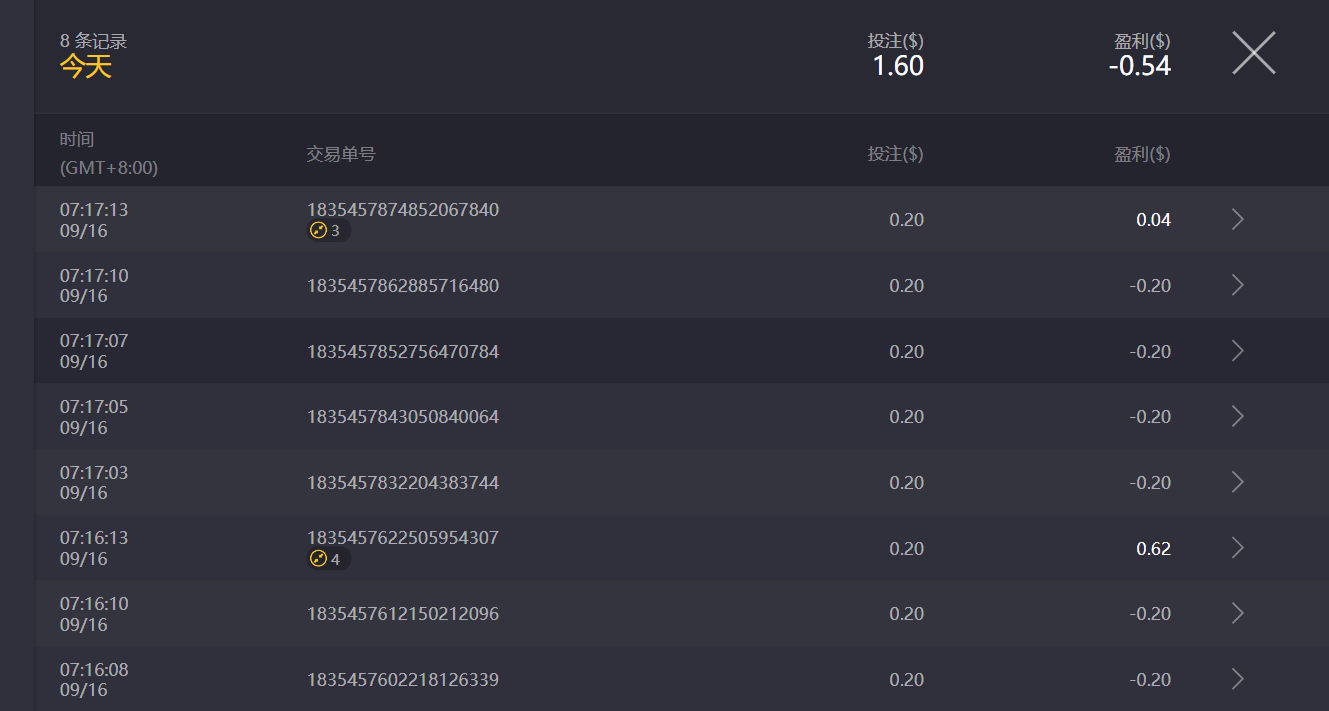The width and height of the screenshot is (1329, 711).
Task: Click the 时间 column header
Action: tap(77, 140)
